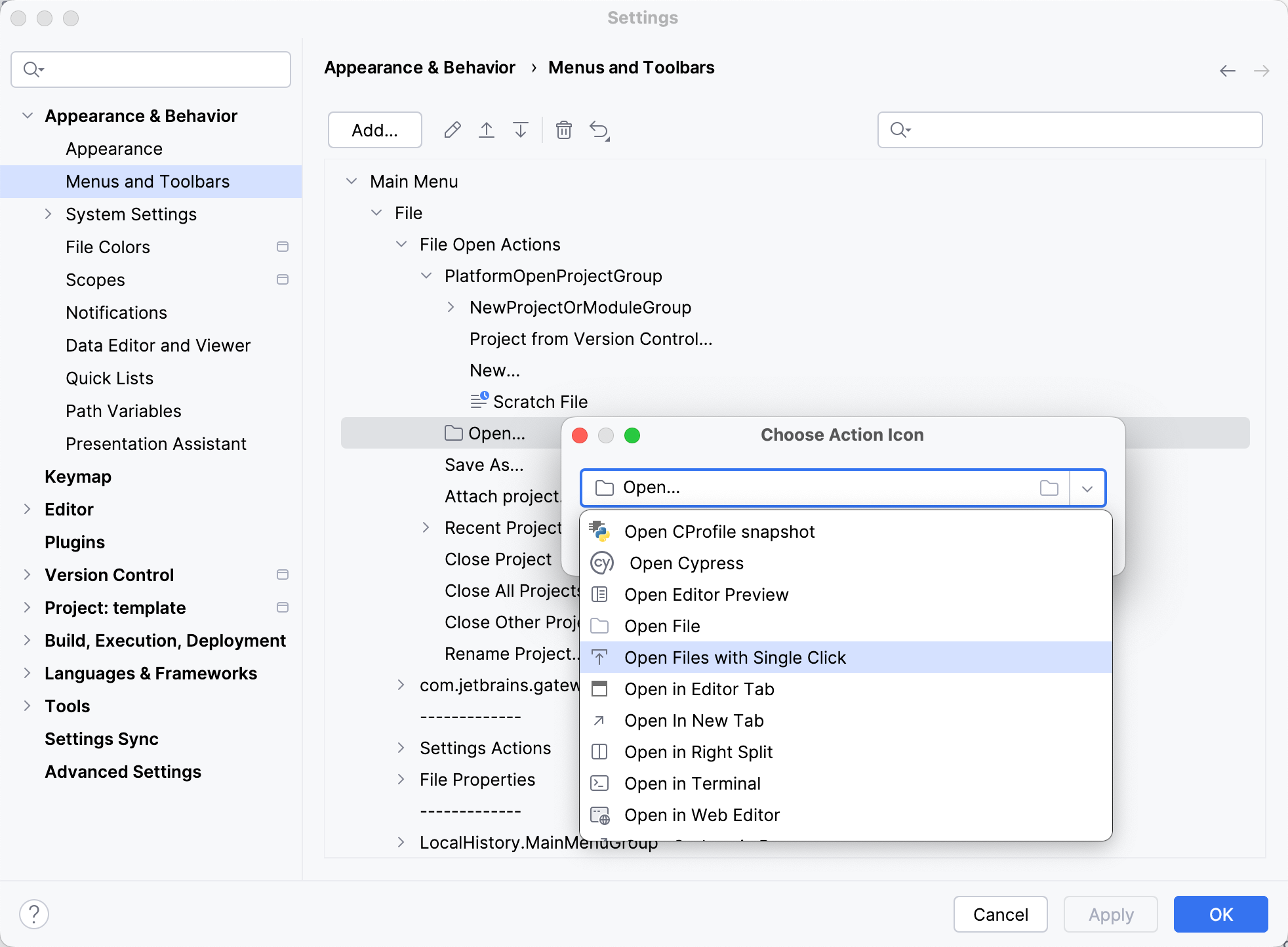Click project-level marker icon beside File Colors

pos(283,247)
